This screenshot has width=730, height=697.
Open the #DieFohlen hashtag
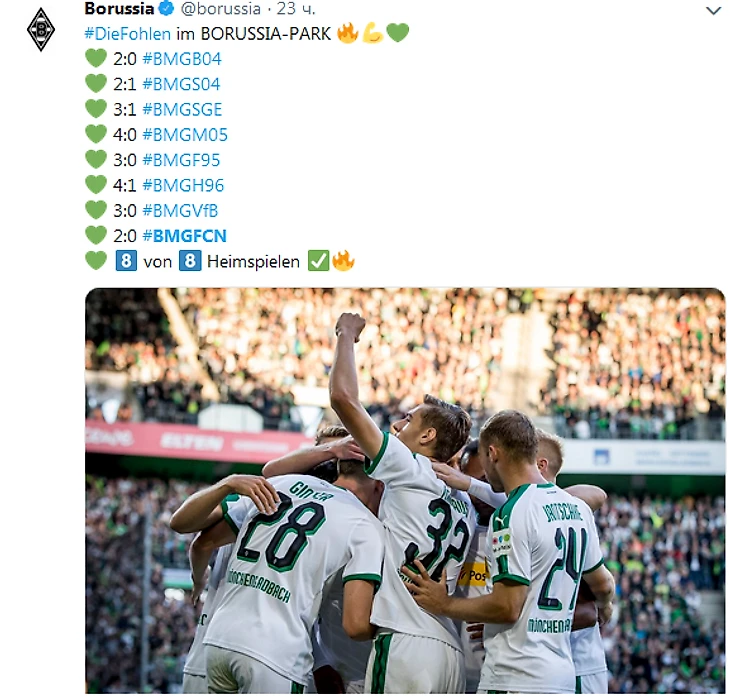[128, 34]
